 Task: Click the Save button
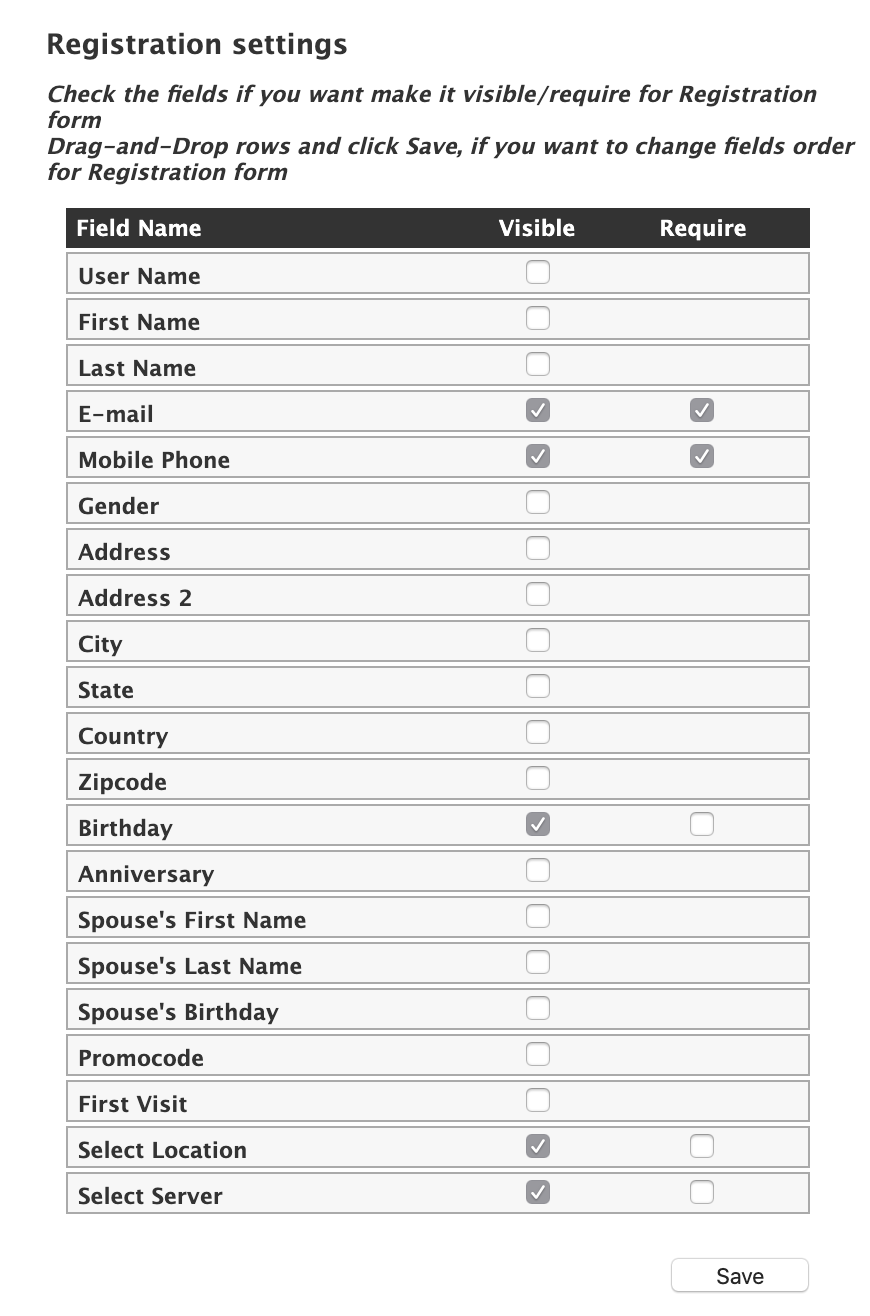(739, 1275)
